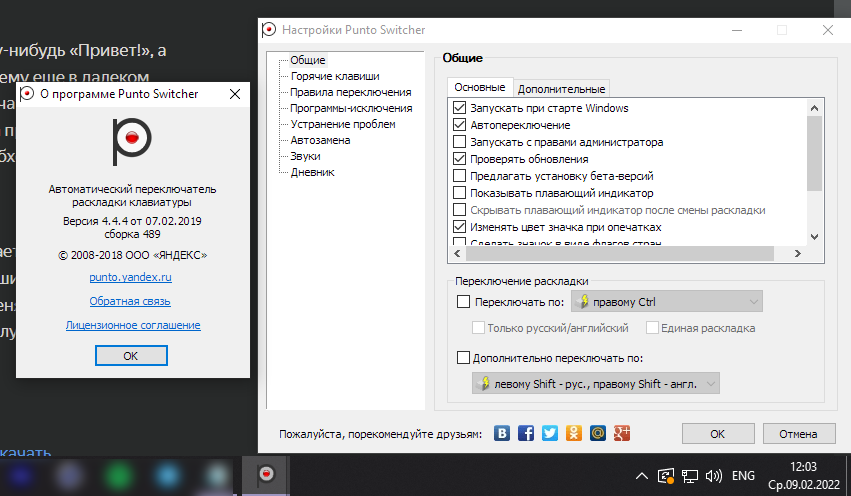This screenshot has height=496, width=851.
Task: Click options list scroll down arrow
Action: click(814, 237)
